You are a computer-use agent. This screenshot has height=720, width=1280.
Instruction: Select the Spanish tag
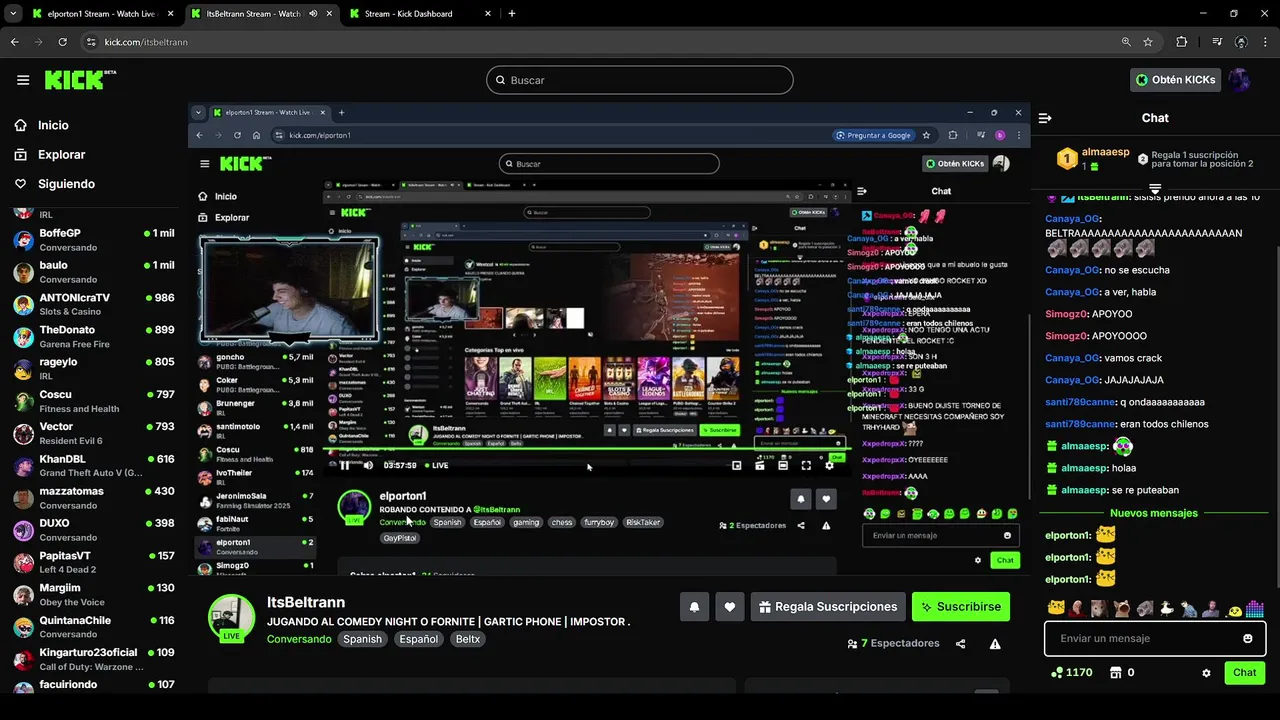coord(362,639)
